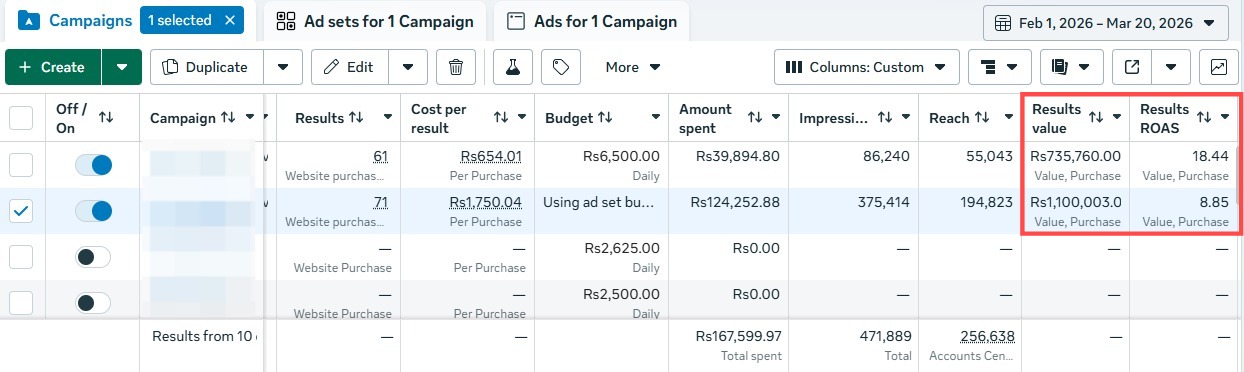
Task: Turn off the Rs6,500.00 budget campaign toggle
Action: click(93, 165)
